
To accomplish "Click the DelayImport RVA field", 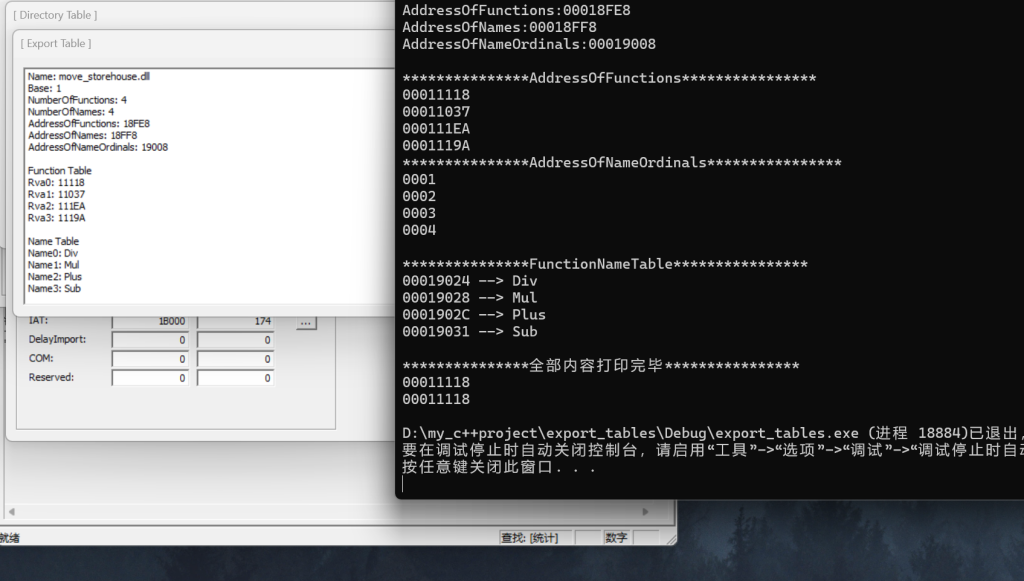I will tap(150, 340).
